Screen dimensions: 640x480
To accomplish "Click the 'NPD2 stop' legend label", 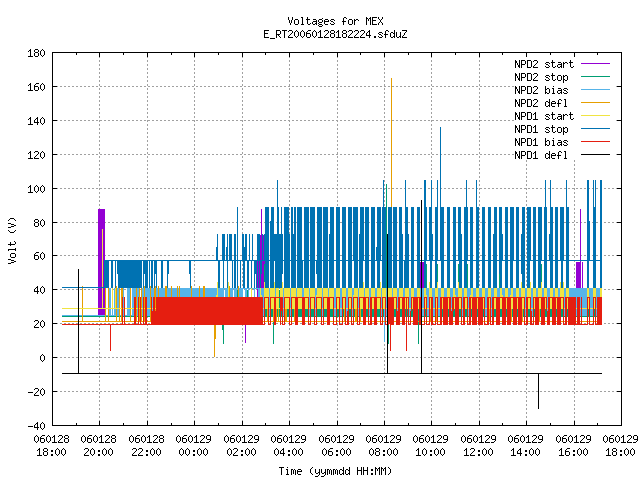I will click(541, 77).
